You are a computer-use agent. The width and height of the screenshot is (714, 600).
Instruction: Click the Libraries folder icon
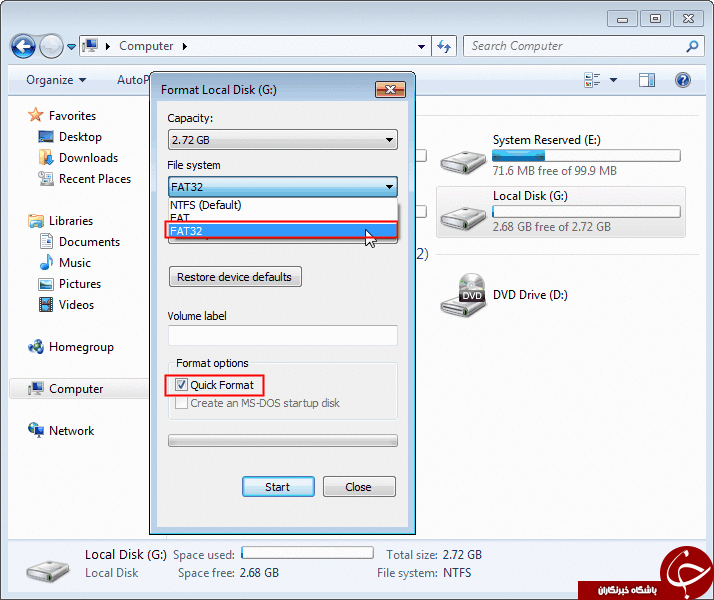coord(36,221)
